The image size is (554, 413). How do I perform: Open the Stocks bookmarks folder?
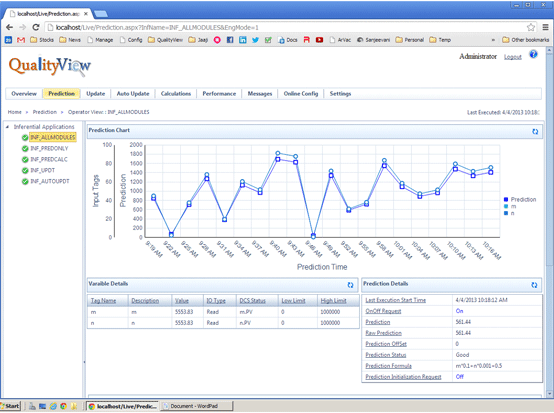pos(42,40)
